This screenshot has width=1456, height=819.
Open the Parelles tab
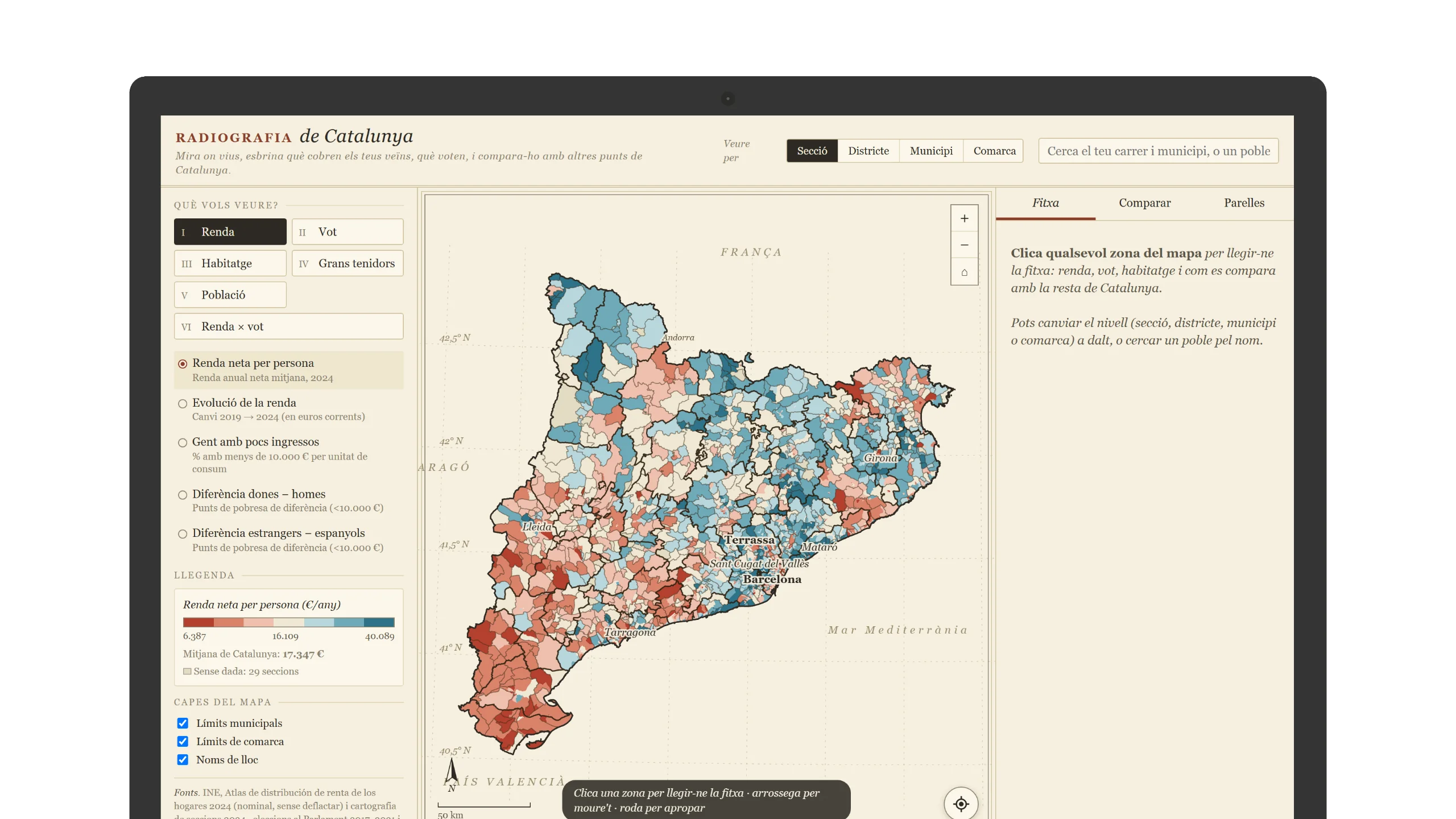pos(1244,203)
